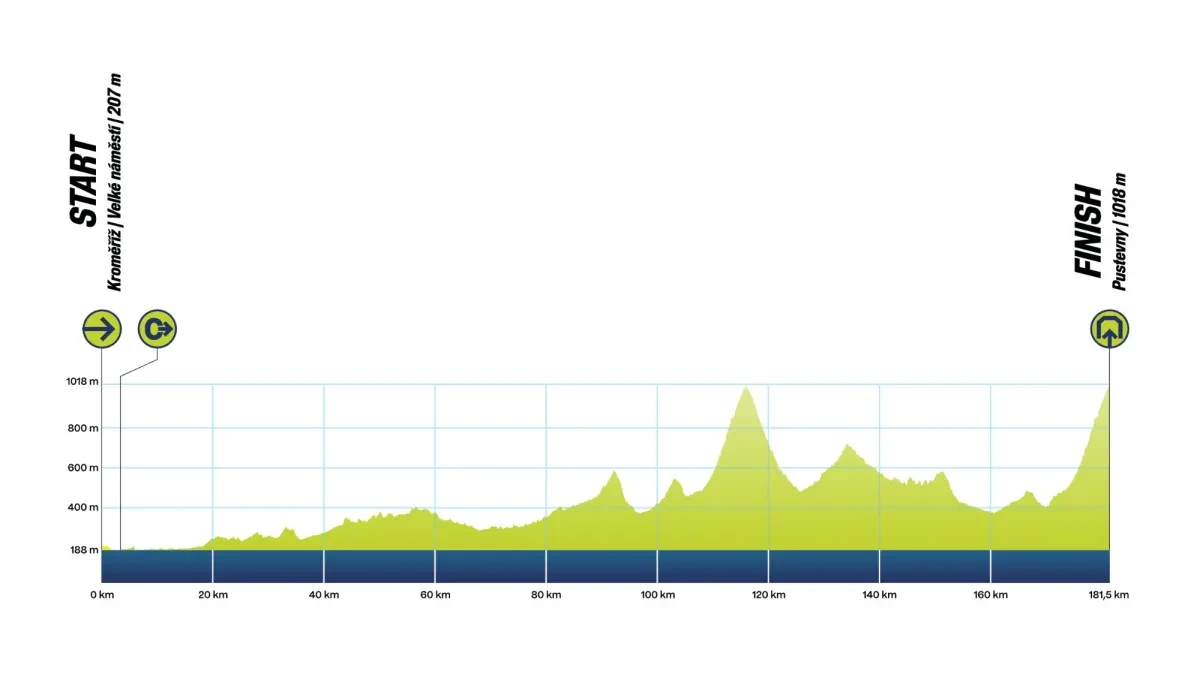Select the 600 m elevation axis label
The width and height of the screenshot is (1200, 689).
(82, 468)
